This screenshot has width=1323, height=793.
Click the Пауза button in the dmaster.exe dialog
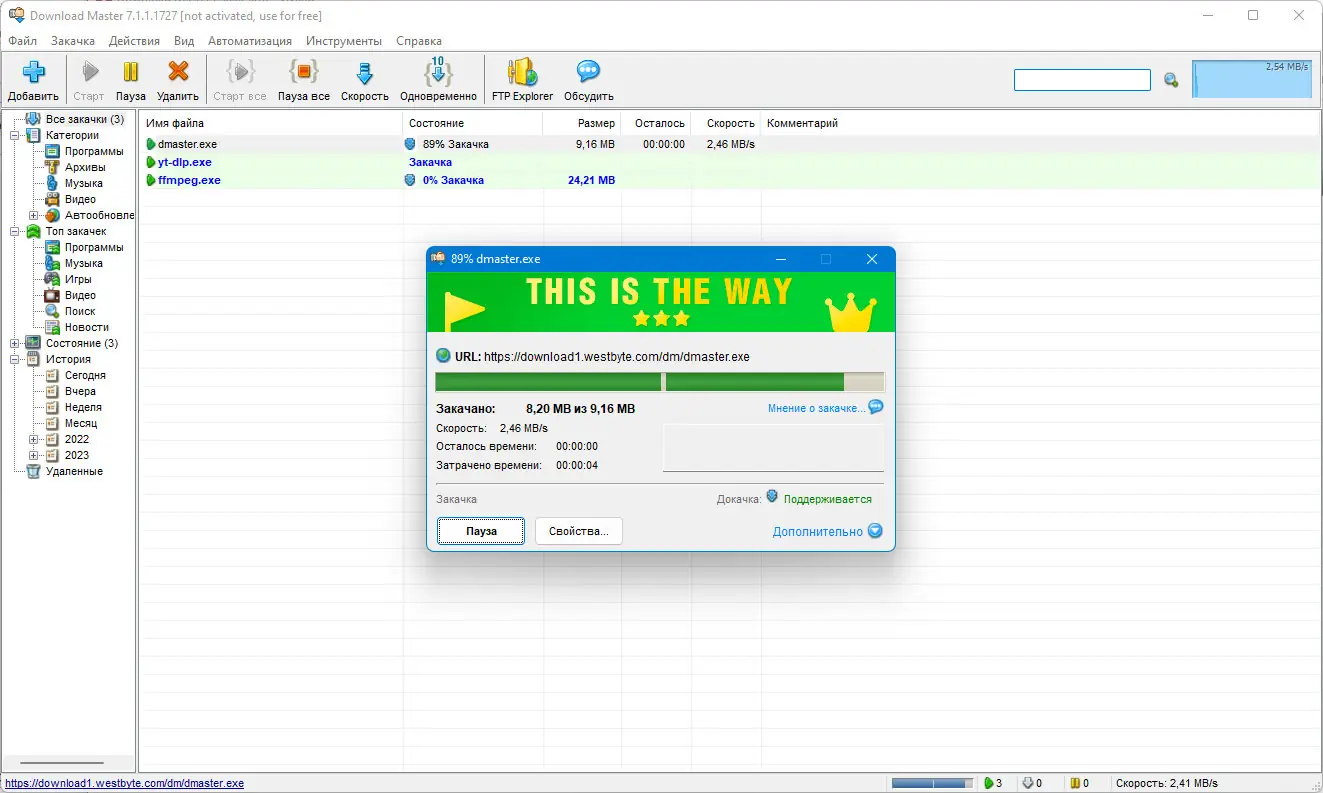(481, 531)
